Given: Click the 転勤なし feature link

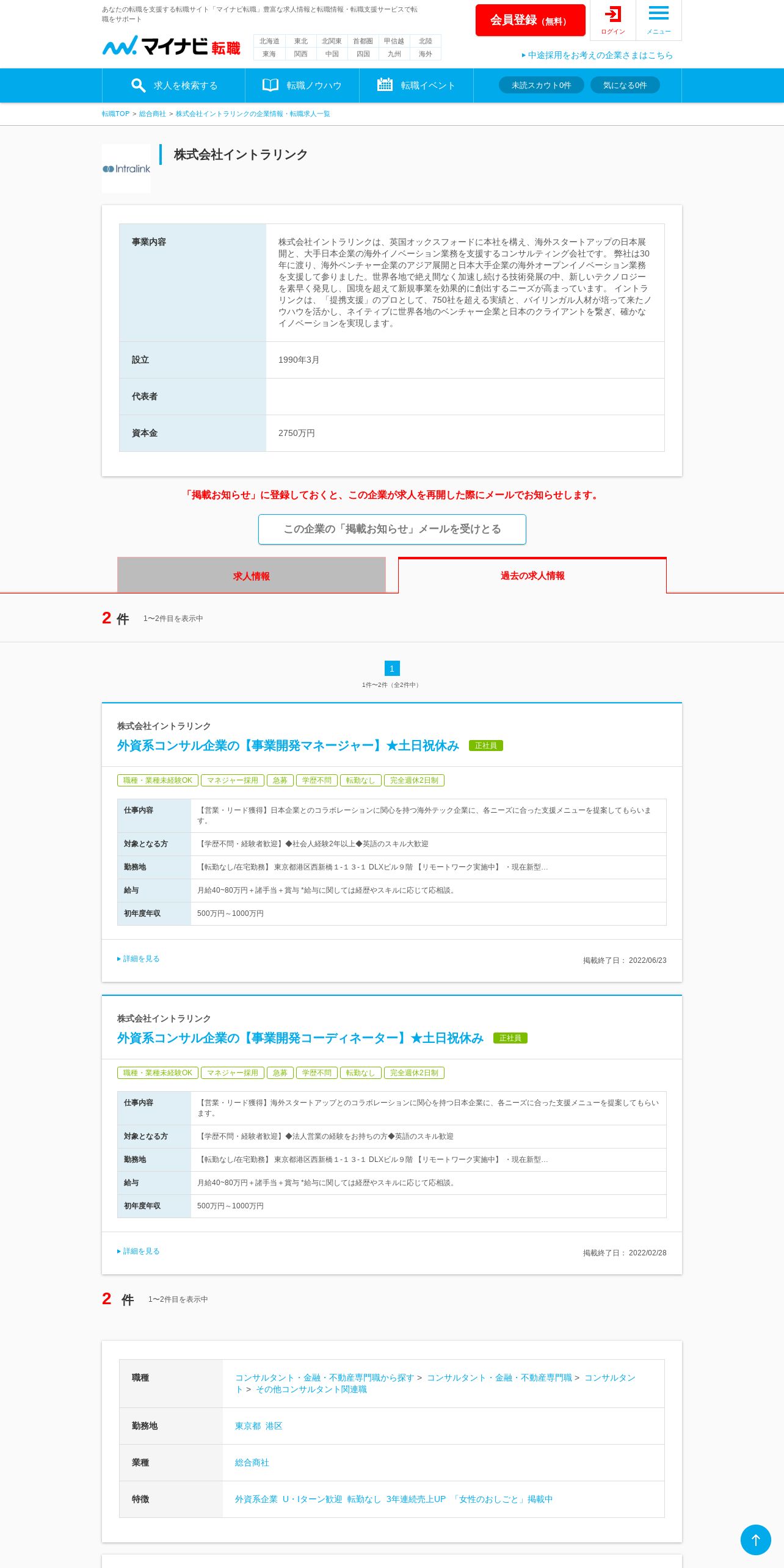Looking at the screenshot, I should tap(364, 1499).
